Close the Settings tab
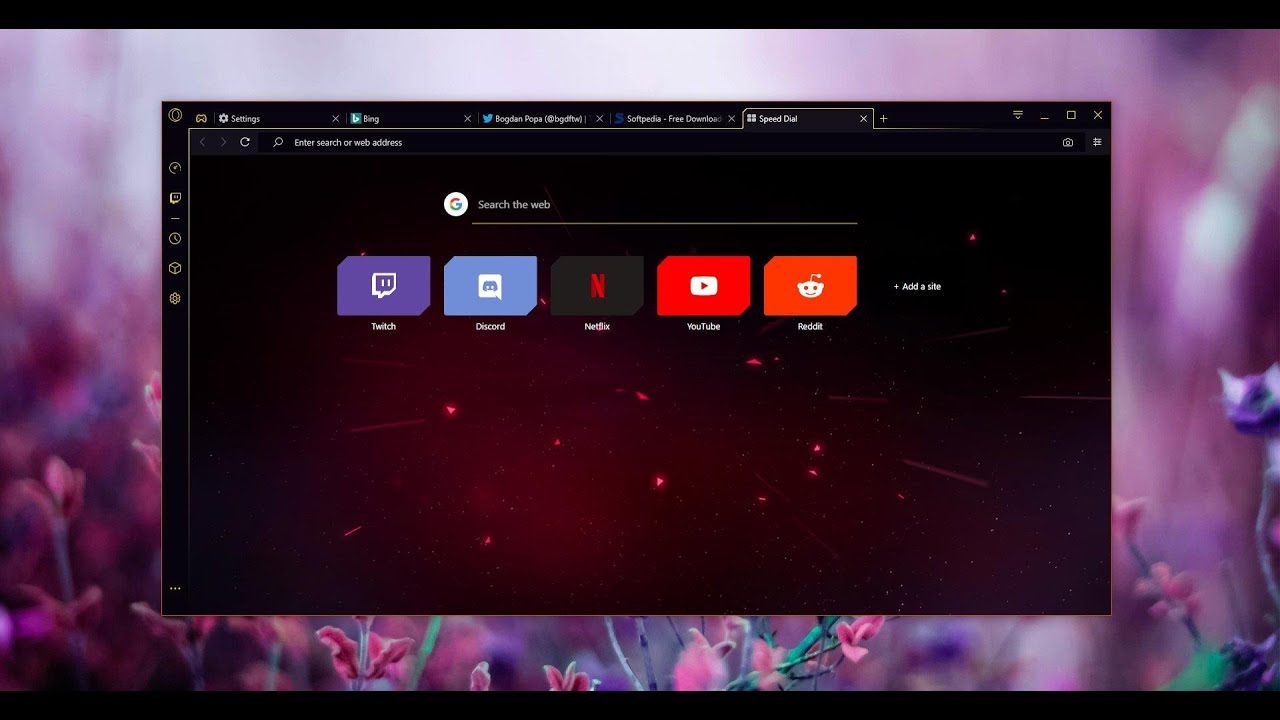The image size is (1280, 720). click(335, 118)
